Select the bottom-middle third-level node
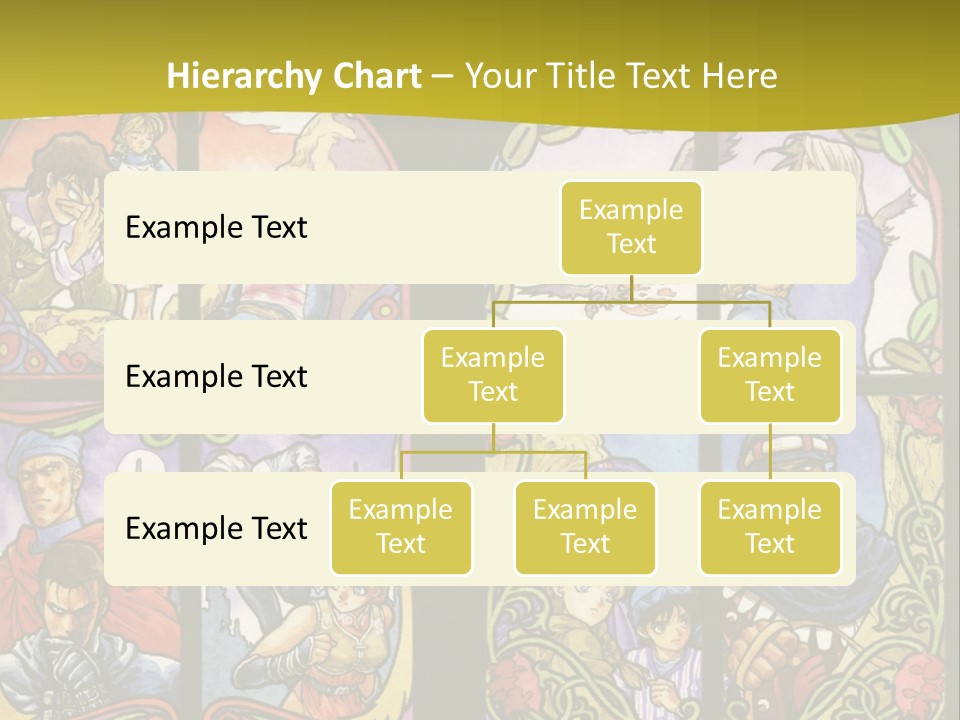Image resolution: width=960 pixels, height=720 pixels. (585, 527)
